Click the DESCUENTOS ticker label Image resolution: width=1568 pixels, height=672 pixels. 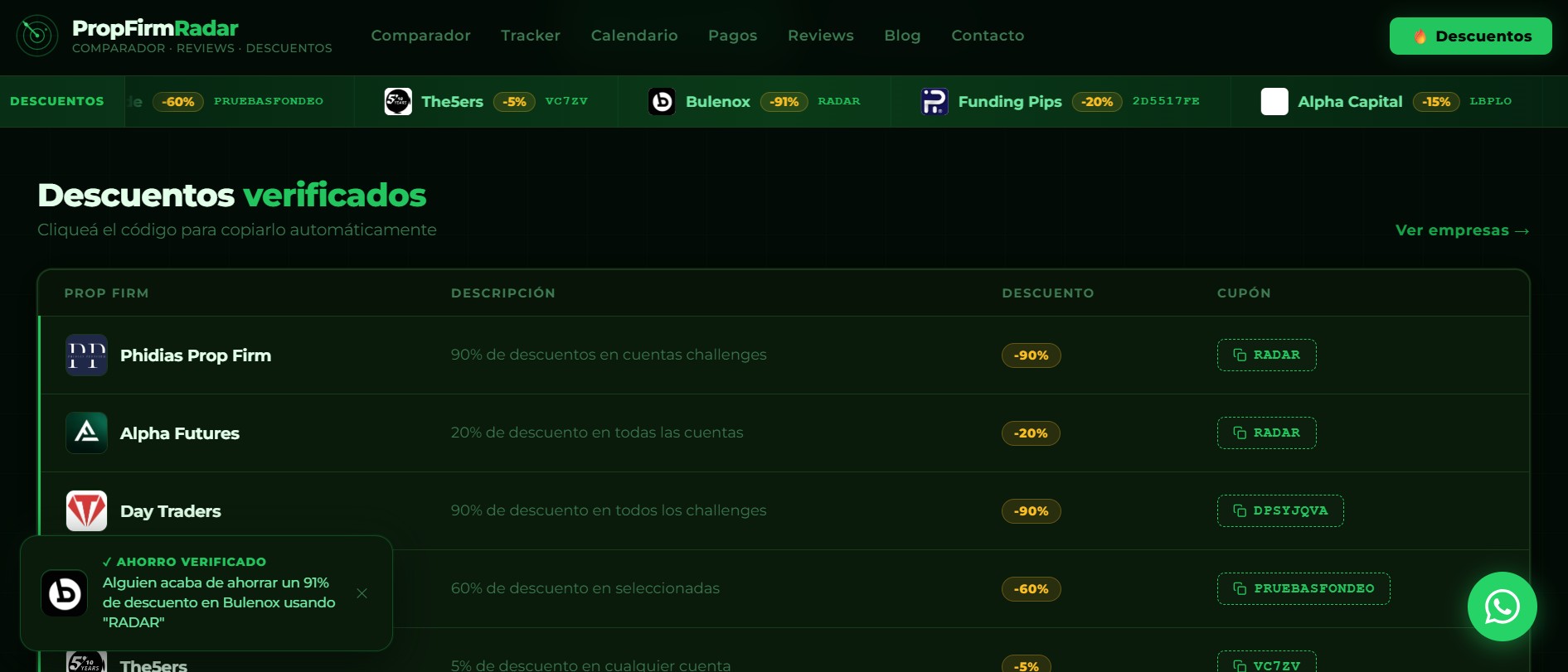[x=57, y=101]
